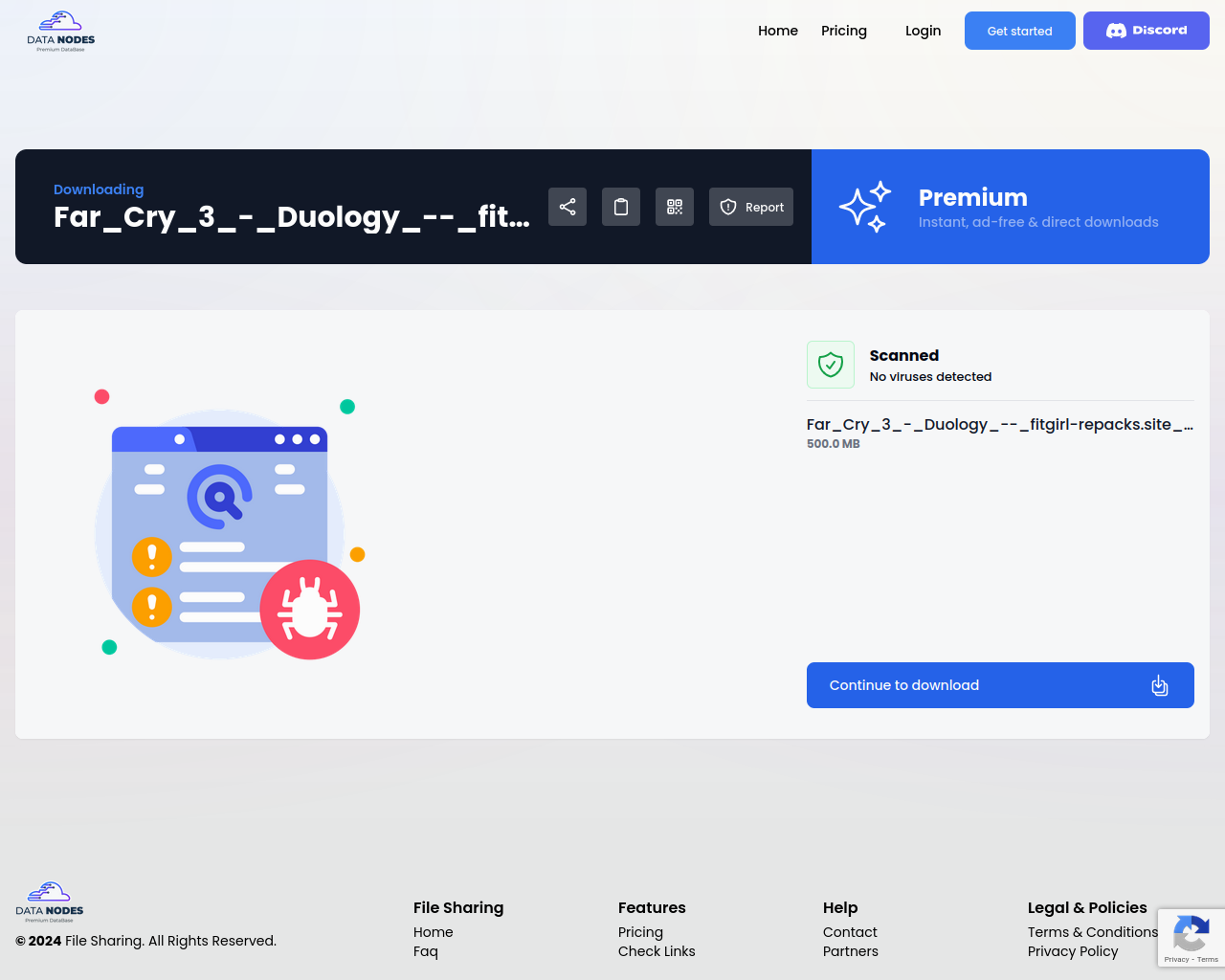
Task: Click the large file title in dark banner
Action: [x=292, y=217]
